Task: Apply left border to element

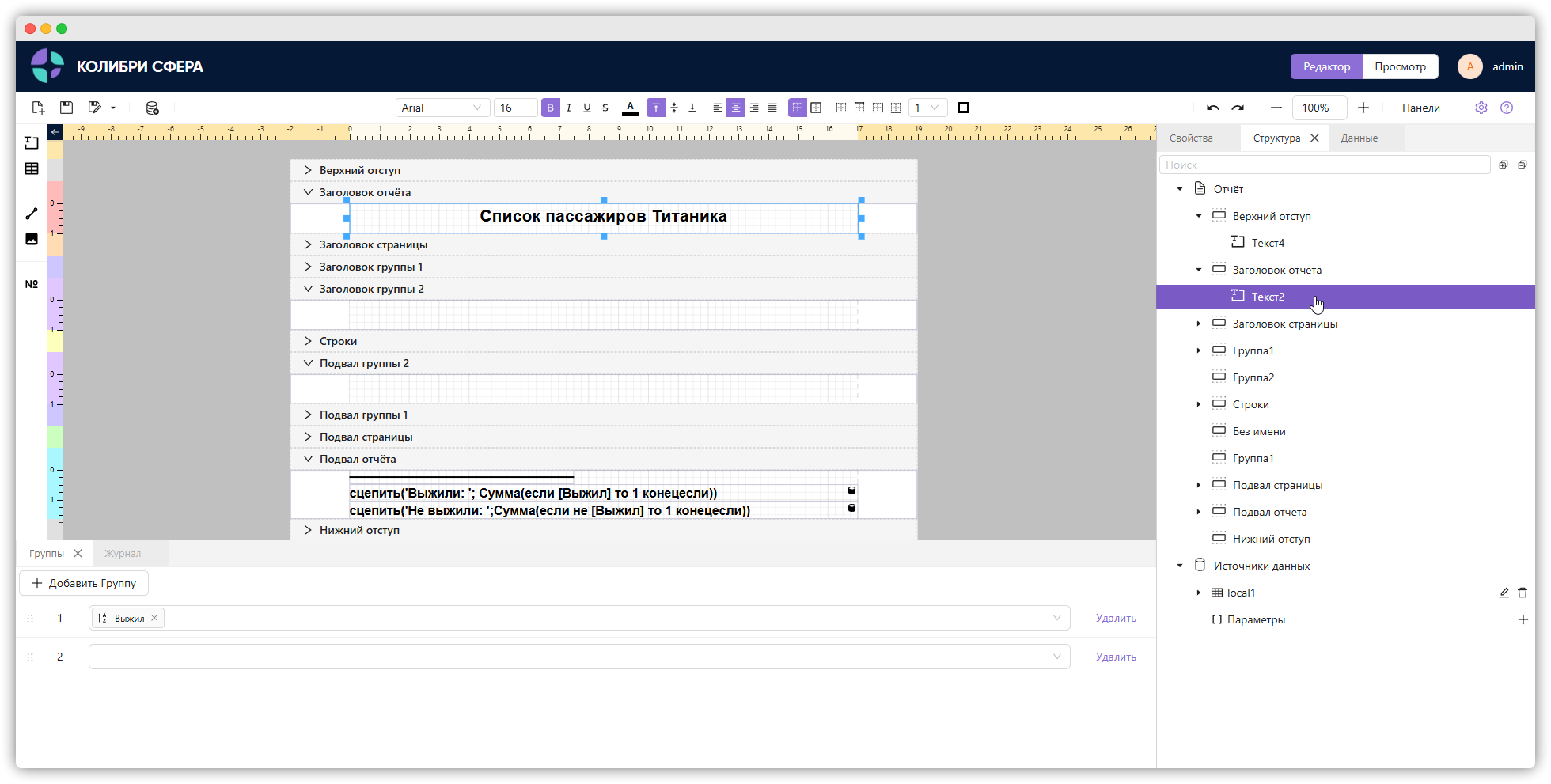Action: pos(841,108)
